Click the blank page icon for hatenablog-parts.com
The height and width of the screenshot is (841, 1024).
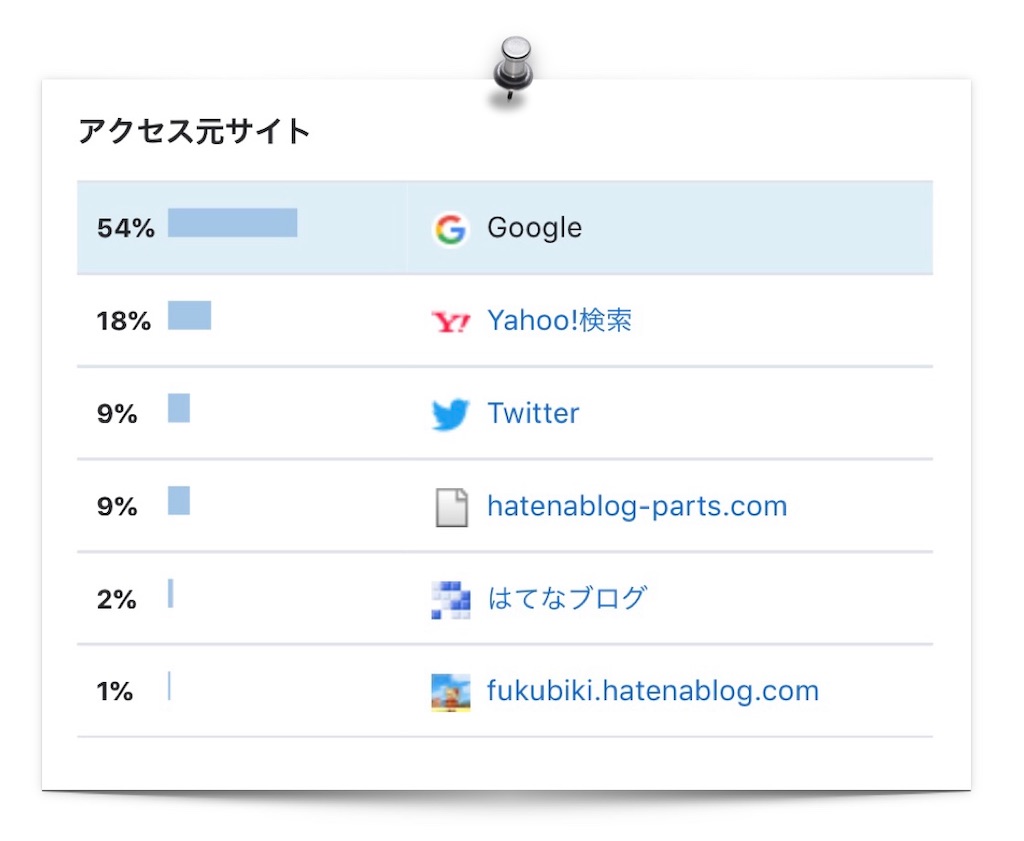click(451, 507)
